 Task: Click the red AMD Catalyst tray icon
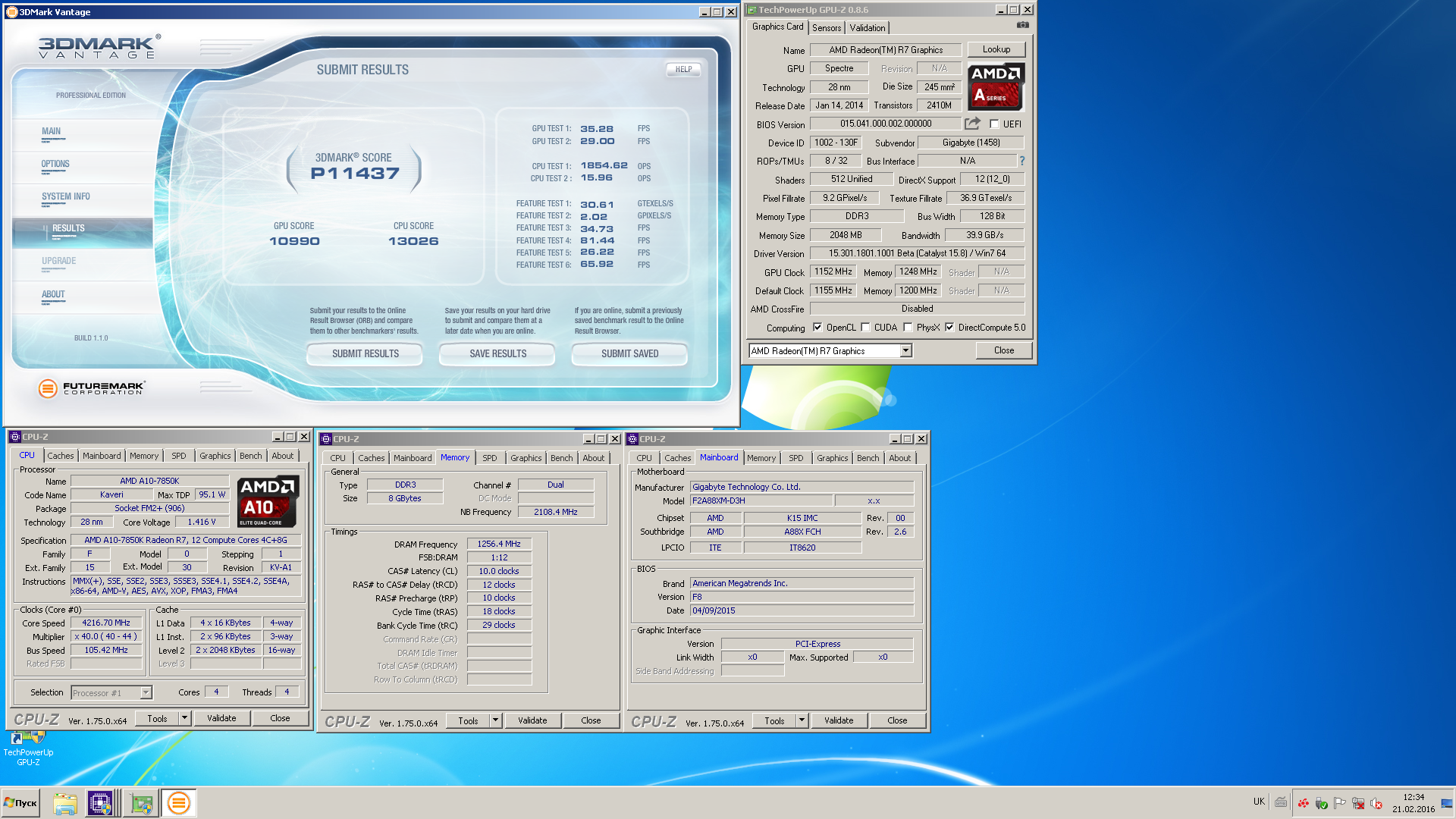(1304, 803)
